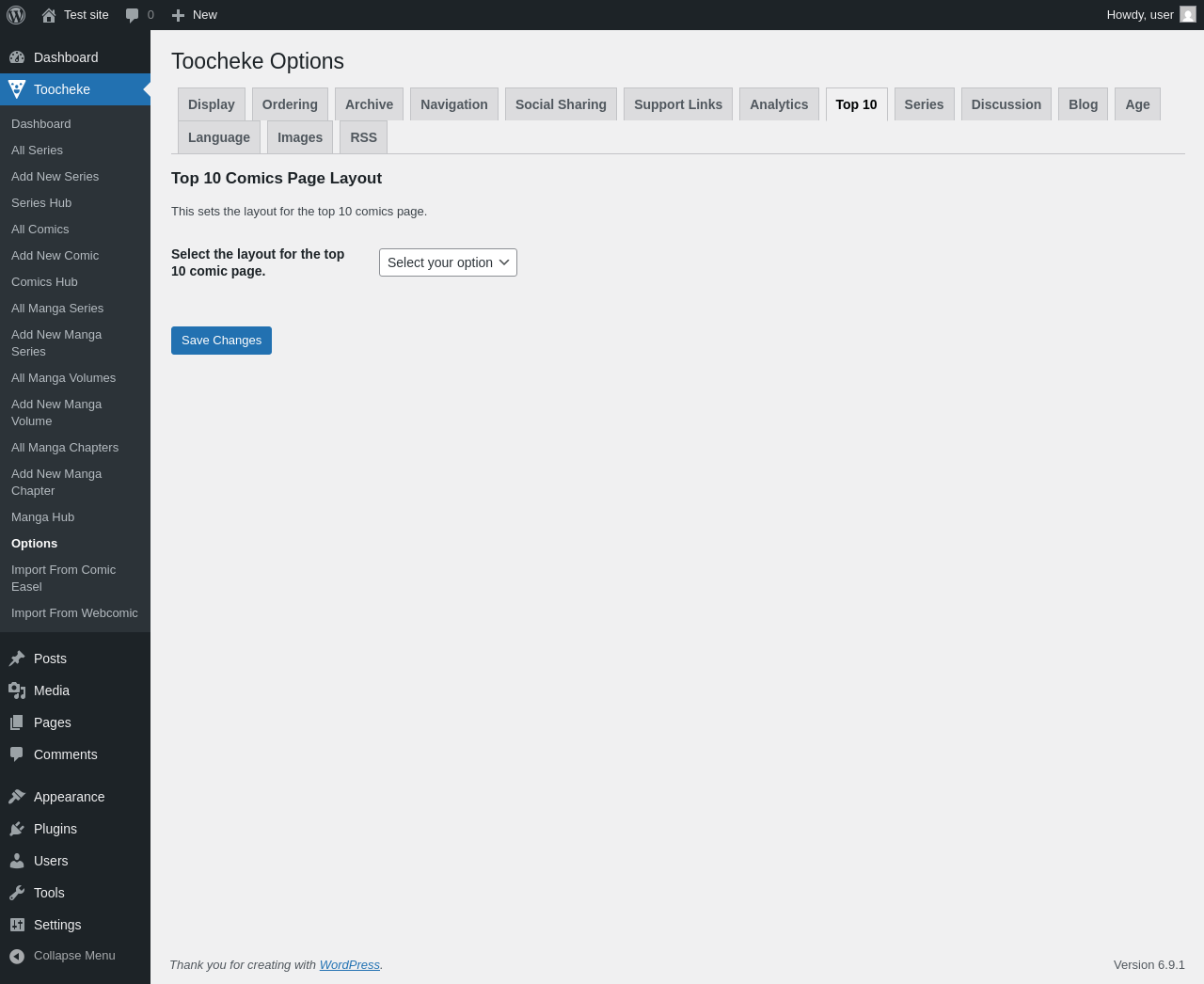This screenshot has height=984, width=1204.
Task: Click the Howdy, user account menu
Action: [1151, 15]
